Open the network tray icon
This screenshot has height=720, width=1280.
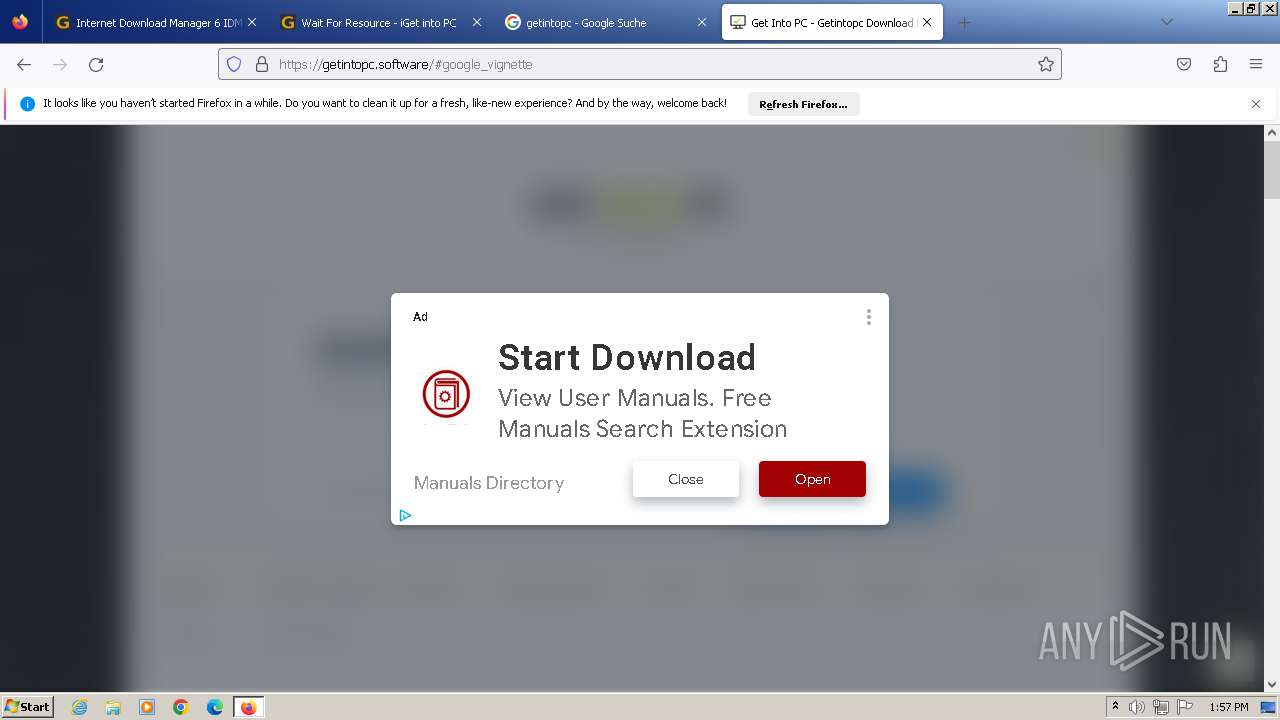coord(1160,707)
